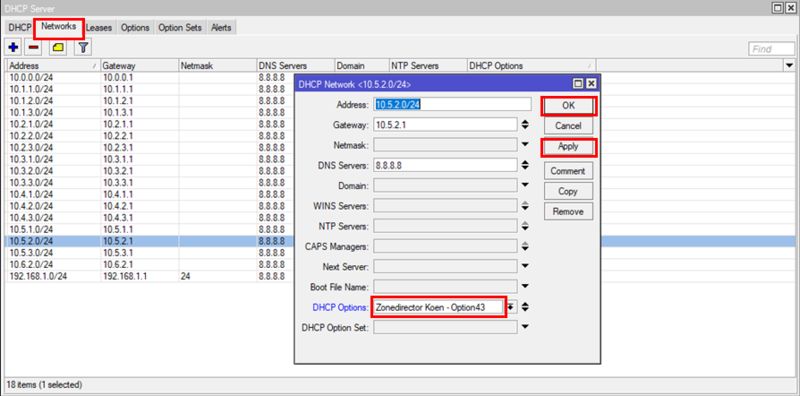Copy the DHCP network entry
This screenshot has width=800, height=396.
pos(568,191)
